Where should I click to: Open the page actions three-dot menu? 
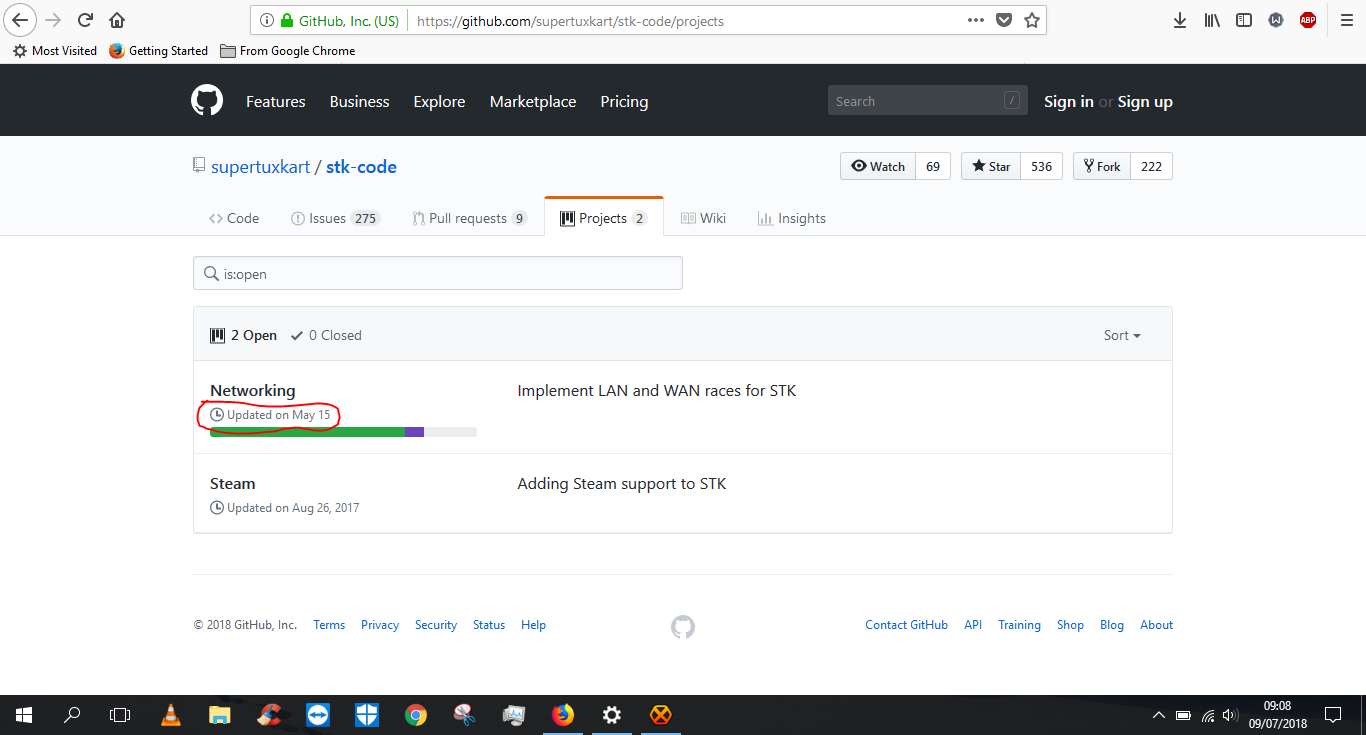(976, 20)
